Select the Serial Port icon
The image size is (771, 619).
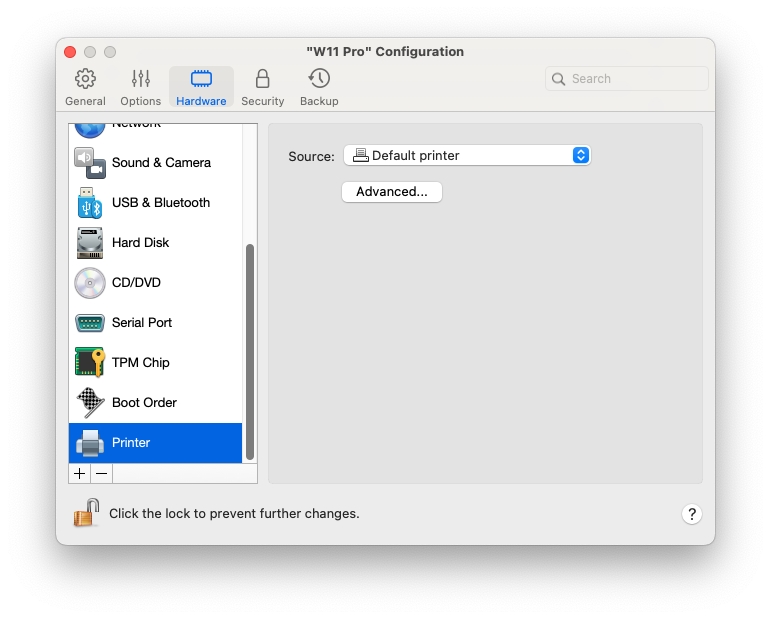coord(89,323)
